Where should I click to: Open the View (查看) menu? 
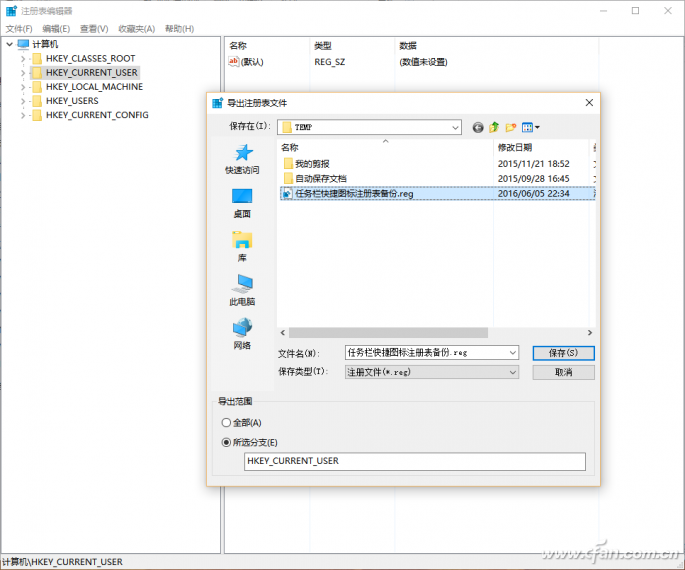point(94,29)
